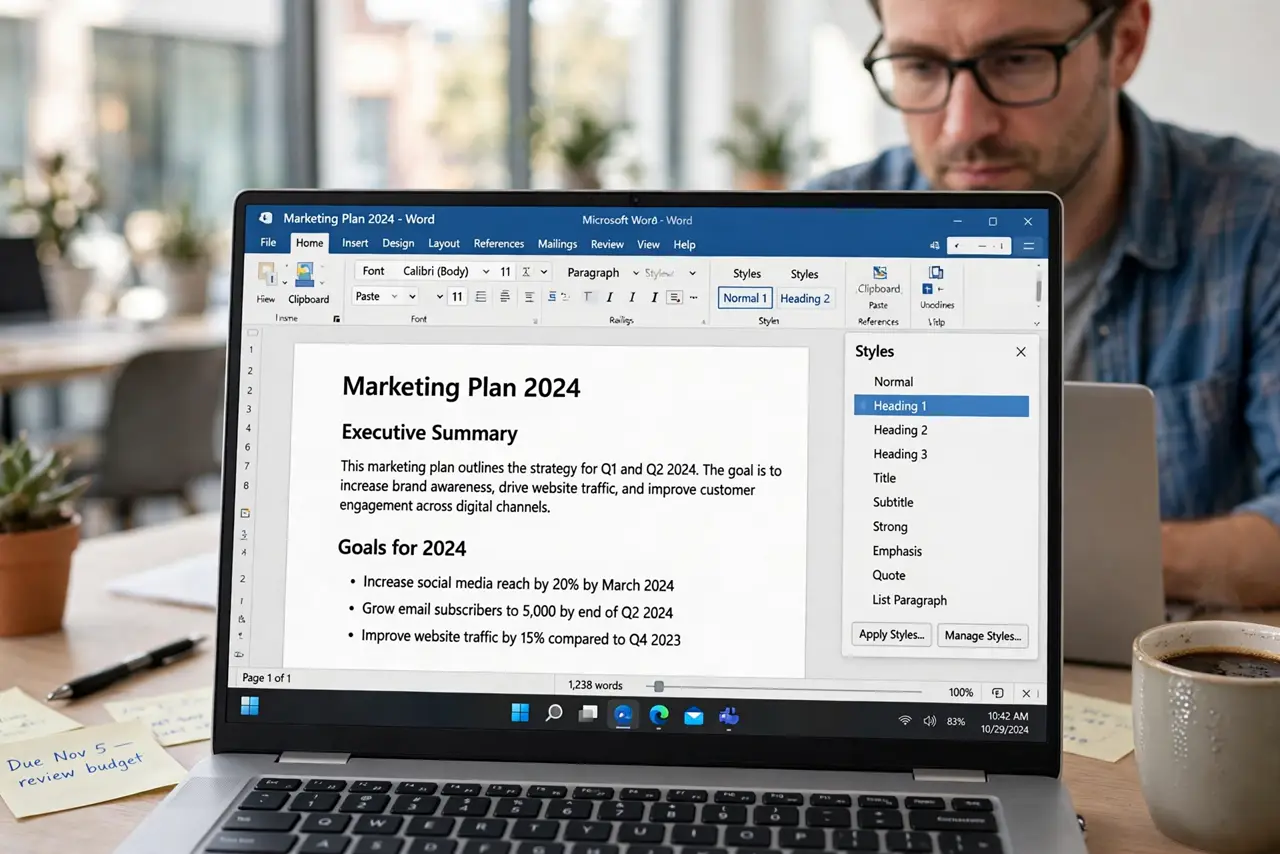Screen dimensions: 1280x854
Task: Click the zoom slider handle in the status bar
Action: pyautogui.click(x=657, y=687)
